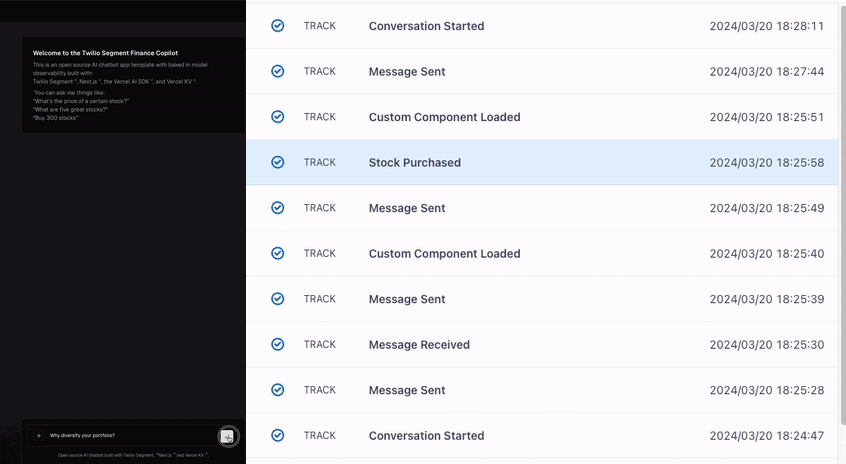Screen dimensions: 846x464
Task: Click checkmark icon beside Stock Purchased event
Action: tap(278, 162)
